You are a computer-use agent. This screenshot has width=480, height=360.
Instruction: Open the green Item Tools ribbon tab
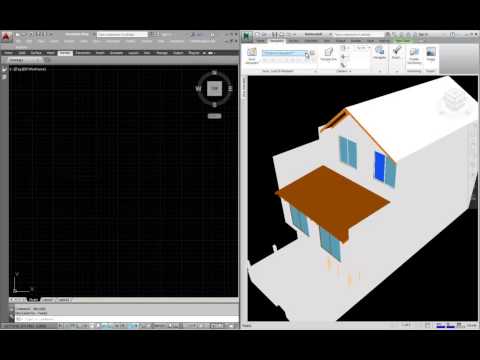click(x=403, y=41)
